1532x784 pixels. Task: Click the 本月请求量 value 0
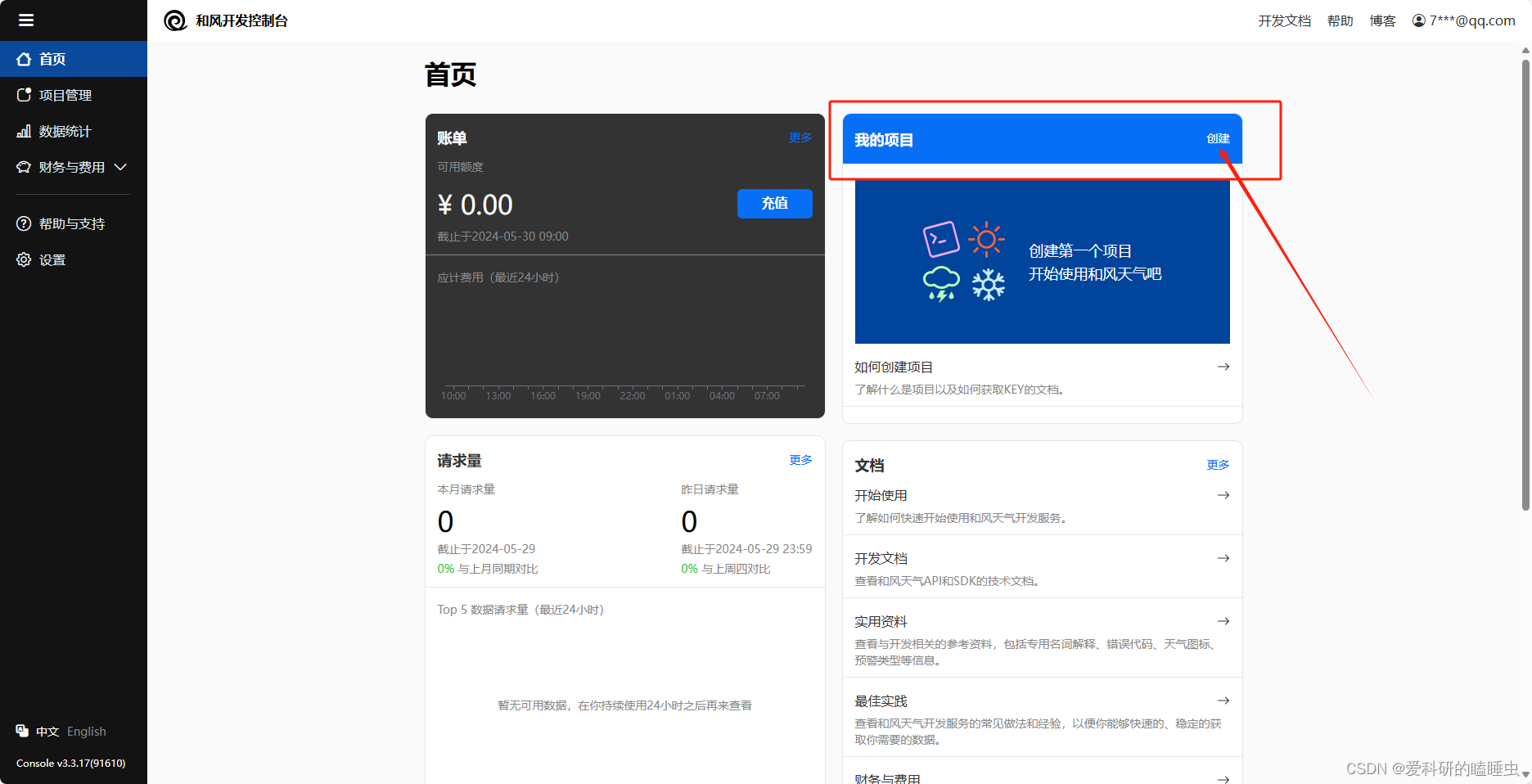[445, 521]
